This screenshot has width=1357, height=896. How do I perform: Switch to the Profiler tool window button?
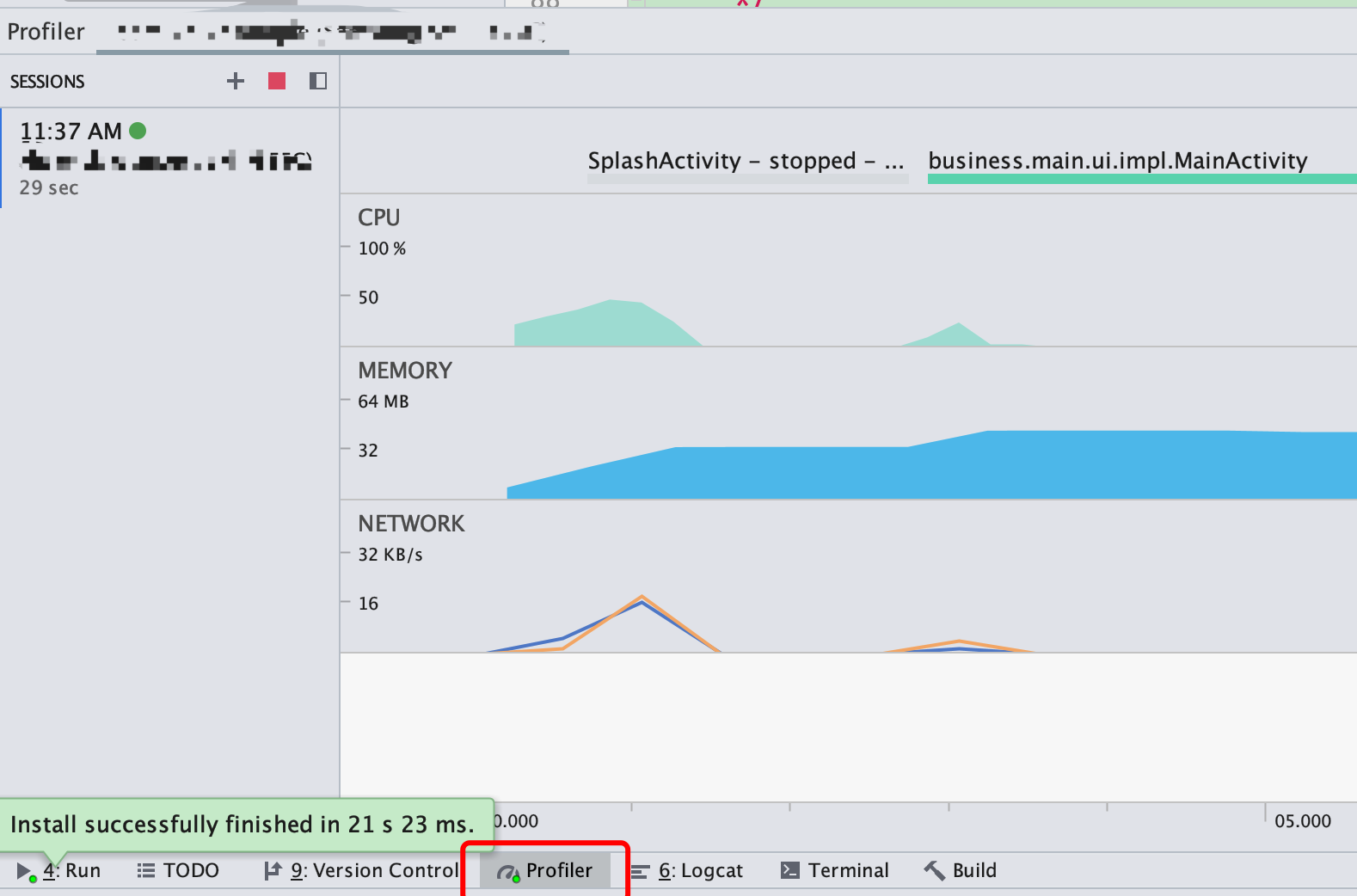545,871
